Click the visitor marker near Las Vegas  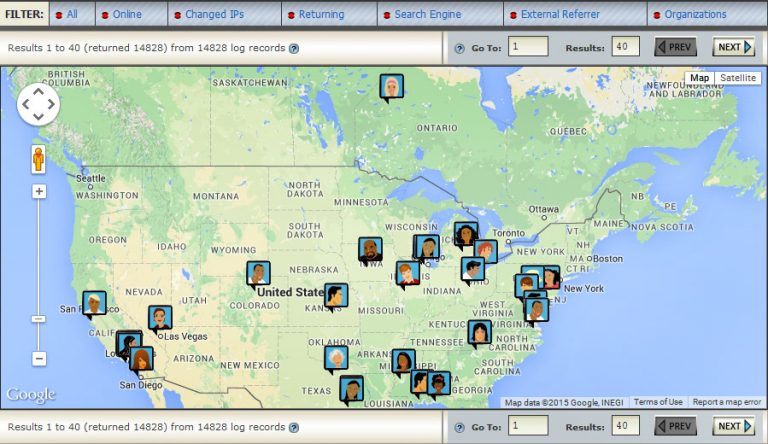point(160,318)
